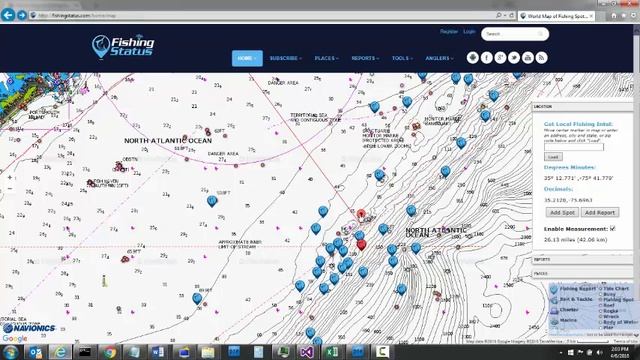Select the upper red map marker

tap(361, 214)
